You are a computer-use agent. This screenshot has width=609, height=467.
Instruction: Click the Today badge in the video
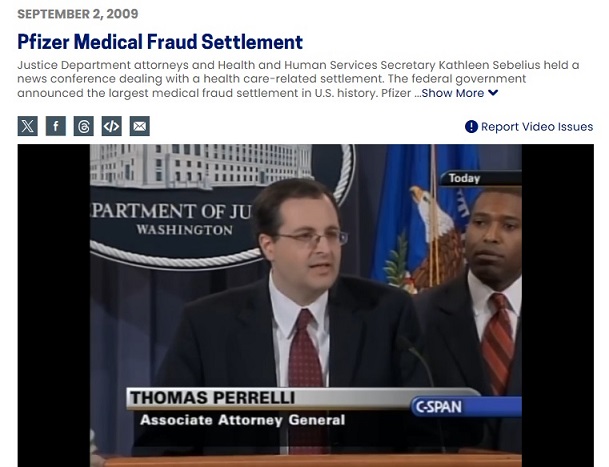click(464, 179)
